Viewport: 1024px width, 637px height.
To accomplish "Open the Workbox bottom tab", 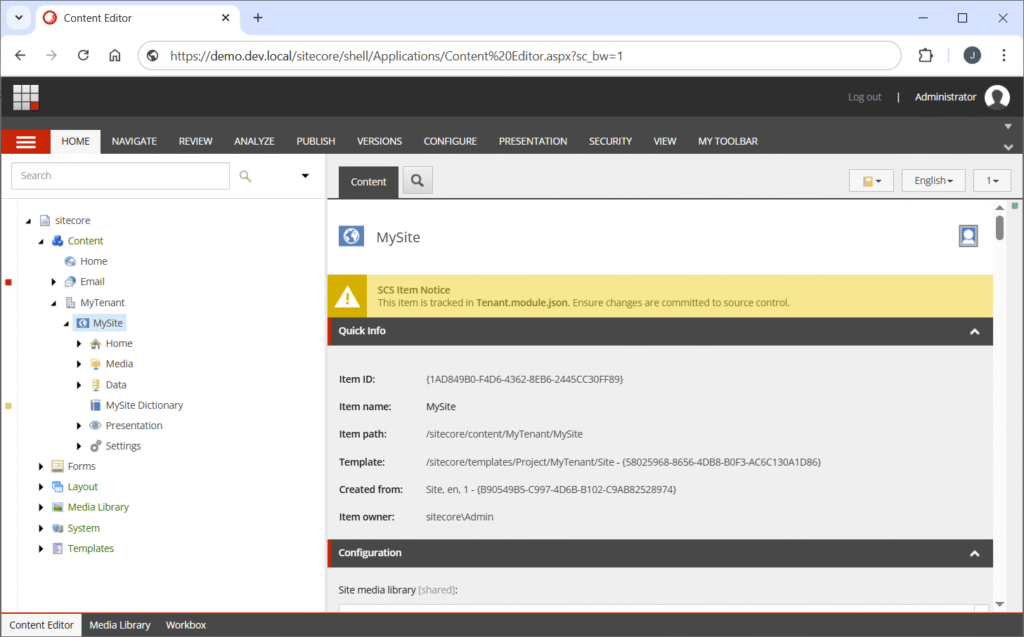I will pos(185,625).
